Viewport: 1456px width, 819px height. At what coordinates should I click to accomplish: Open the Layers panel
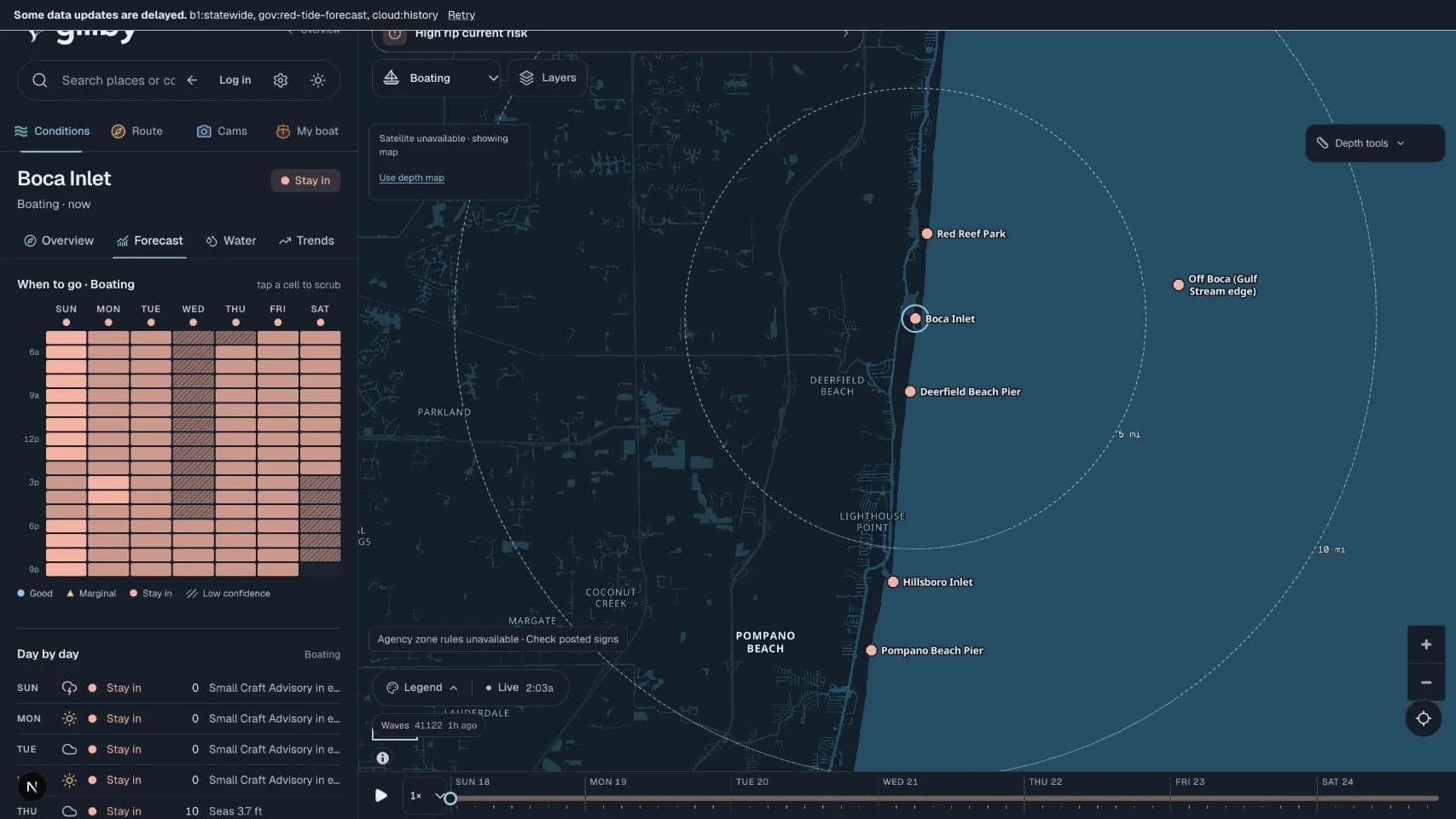pos(548,78)
